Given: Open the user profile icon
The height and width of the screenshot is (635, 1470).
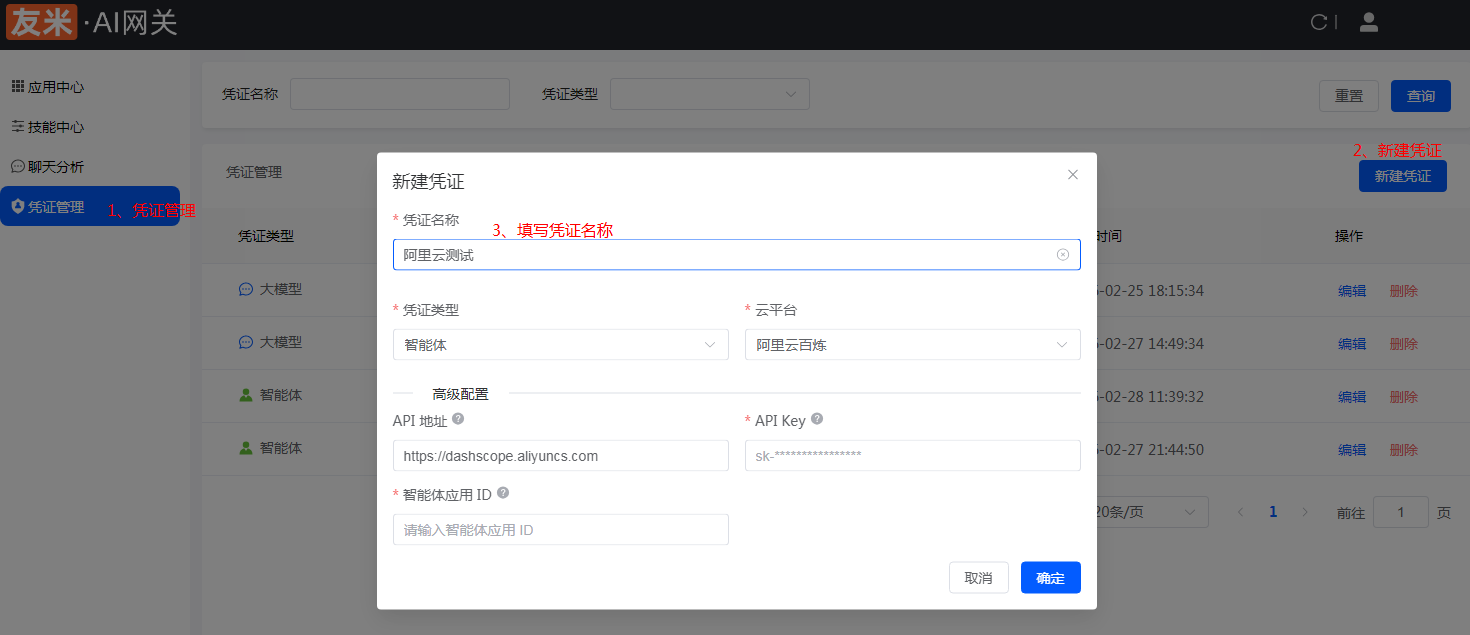Looking at the screenshot, I should tap(1369, 22).
